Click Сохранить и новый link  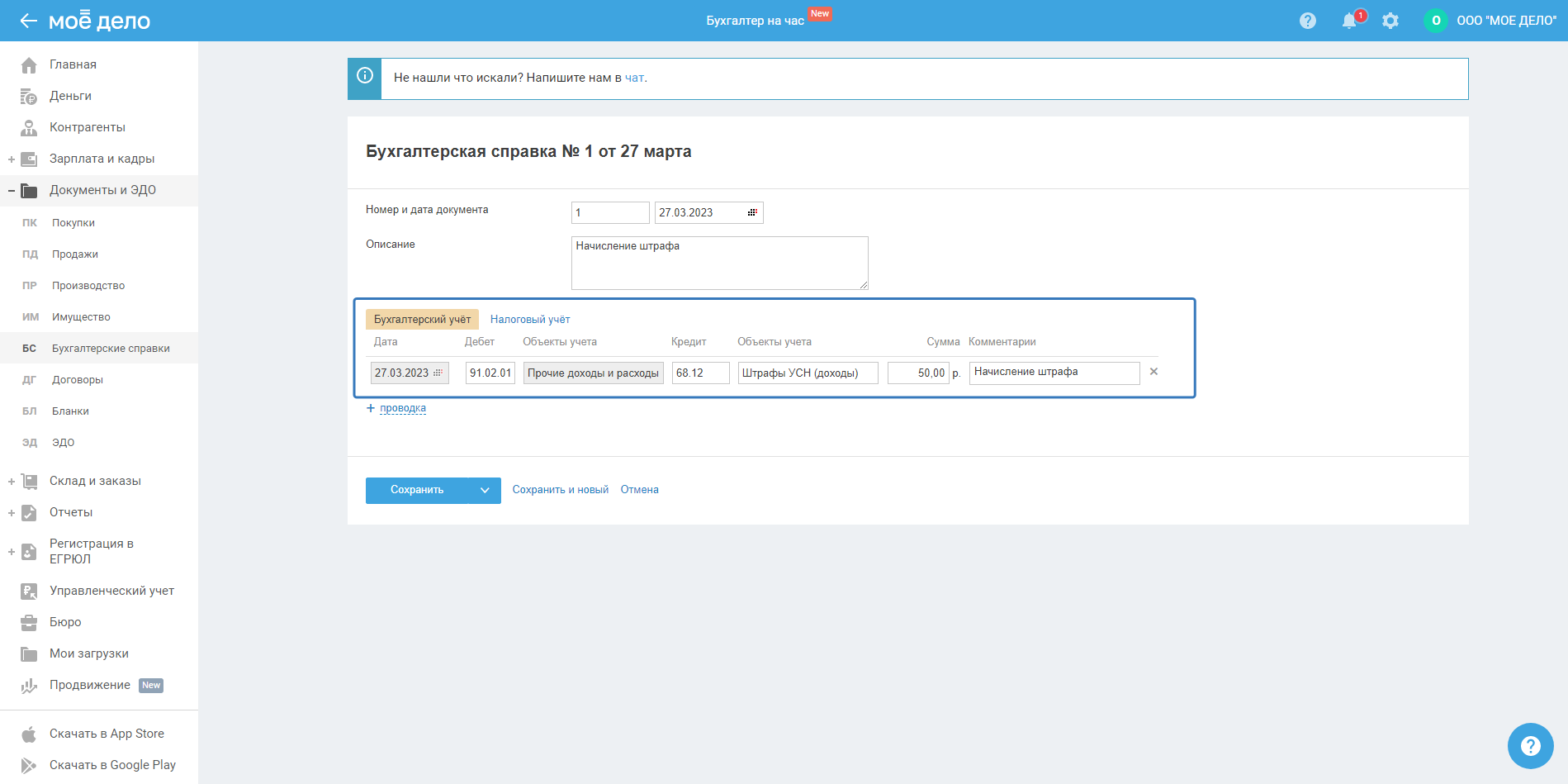pos(560,490)
